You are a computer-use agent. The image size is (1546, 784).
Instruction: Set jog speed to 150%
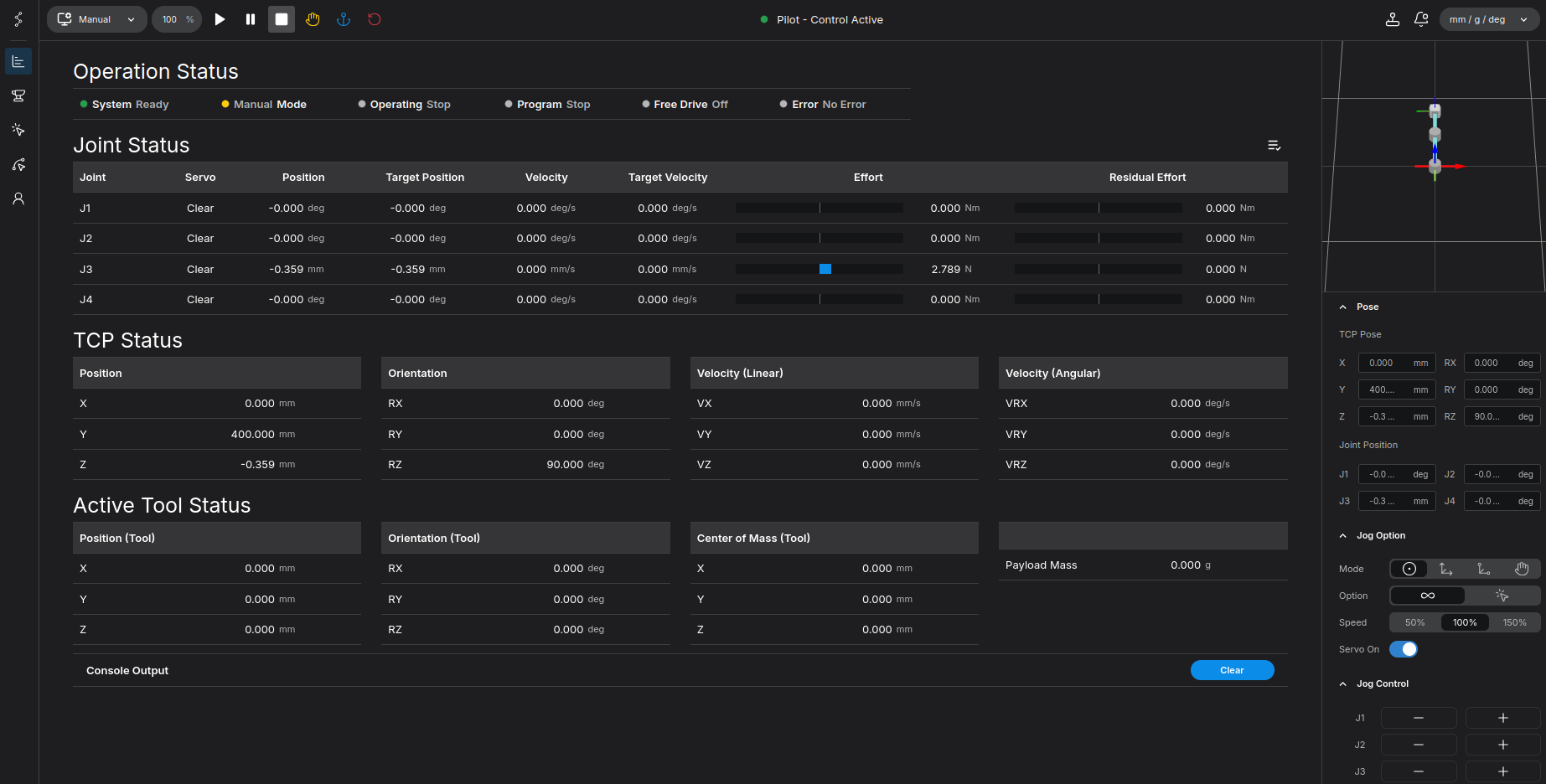pos(1514,622)
